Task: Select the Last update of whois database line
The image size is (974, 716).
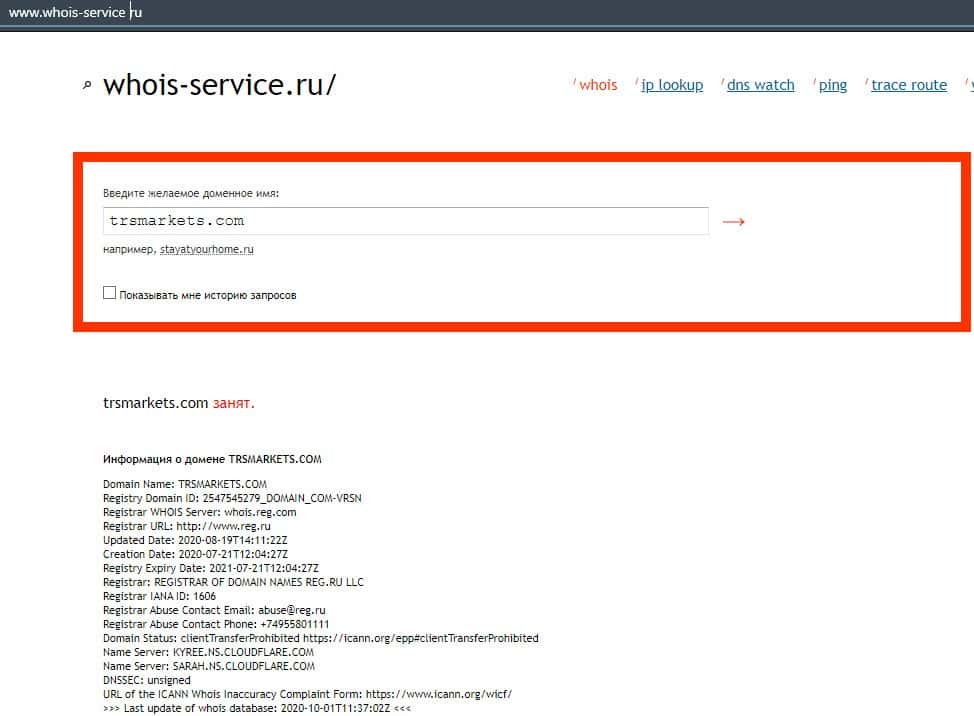Action: coord(257,709)
